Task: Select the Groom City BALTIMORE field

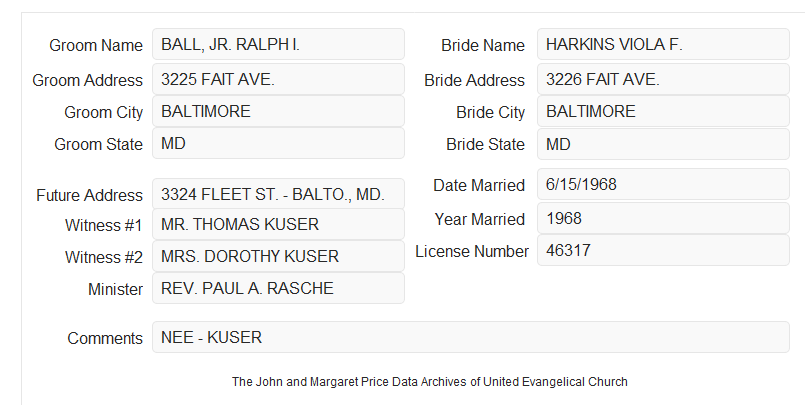Action: tap(278, 111)
